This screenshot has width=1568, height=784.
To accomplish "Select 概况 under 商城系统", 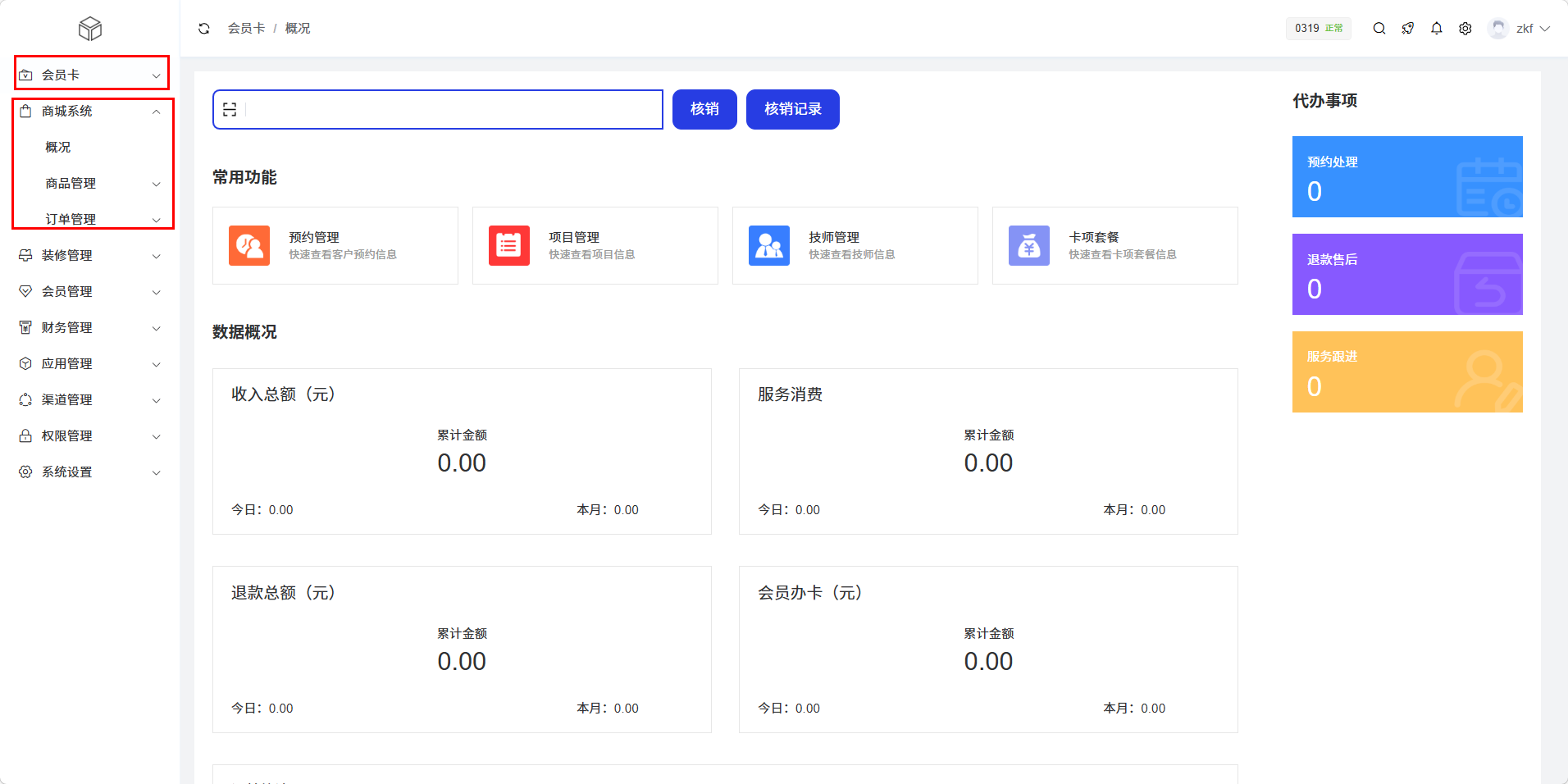I will (x=58, y=147).
